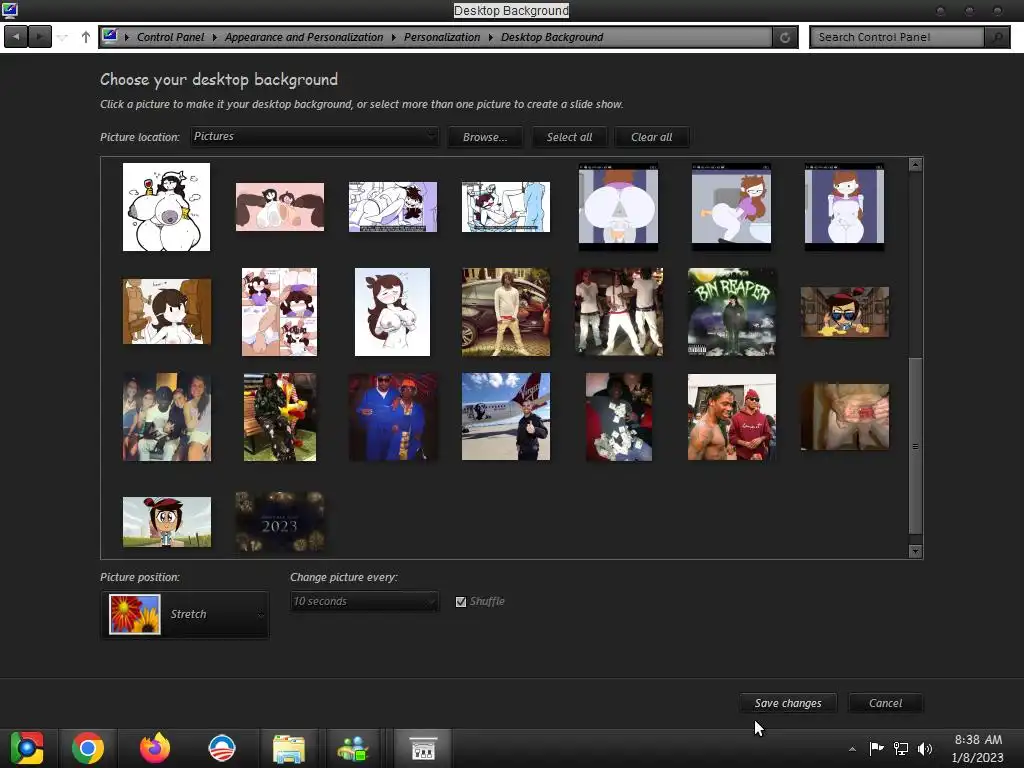Image resolution: width=1024 pixels, height=768 pixels.
Task: Select the two men in blue outfits photo
Action: 392,417
